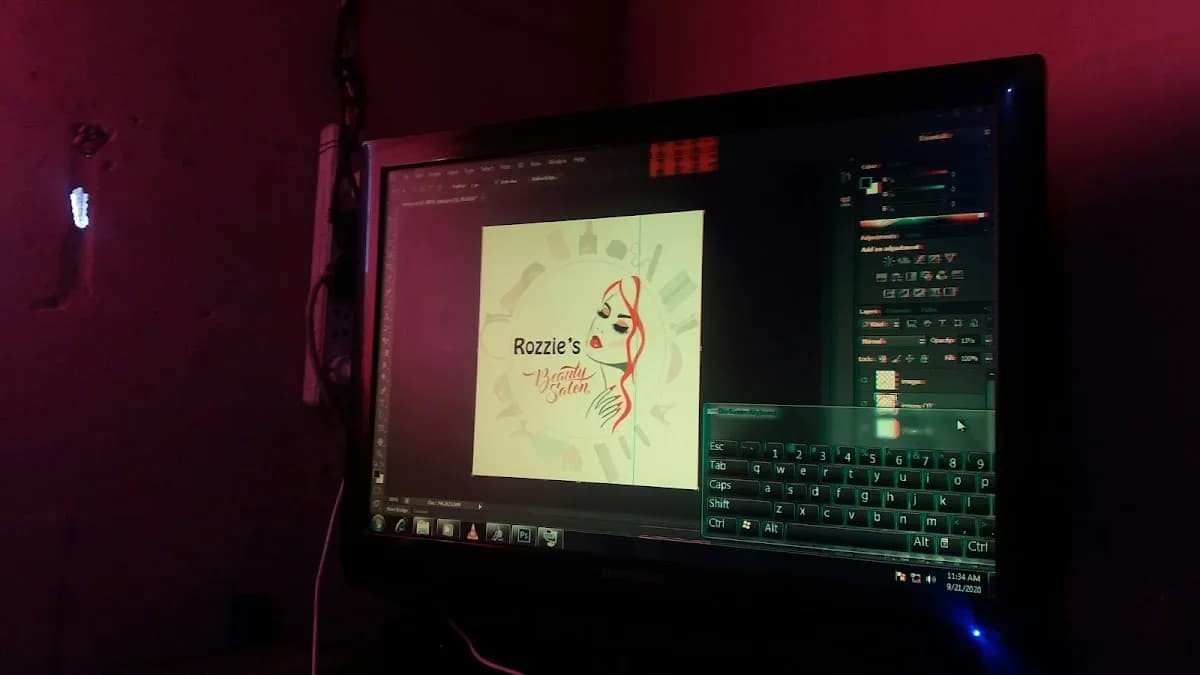This screenshot has height=675, width=1200.
Task: Add a Curves adjustment layer
Action: tap(920, 258)
